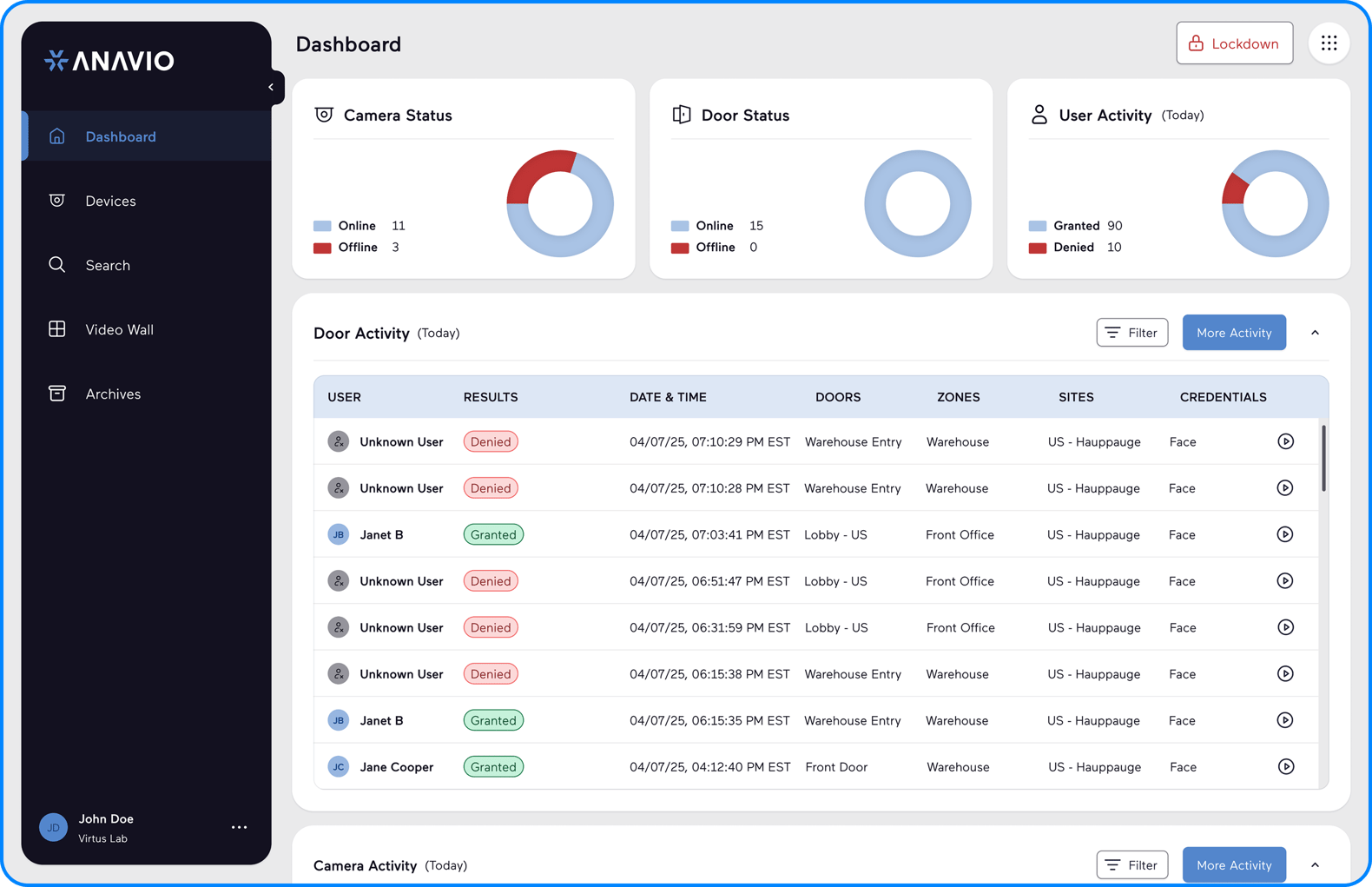Filter the Camera Activity list
Image resolution: width=1372 pixels, height=887 pixels.
coord(1132,865)
